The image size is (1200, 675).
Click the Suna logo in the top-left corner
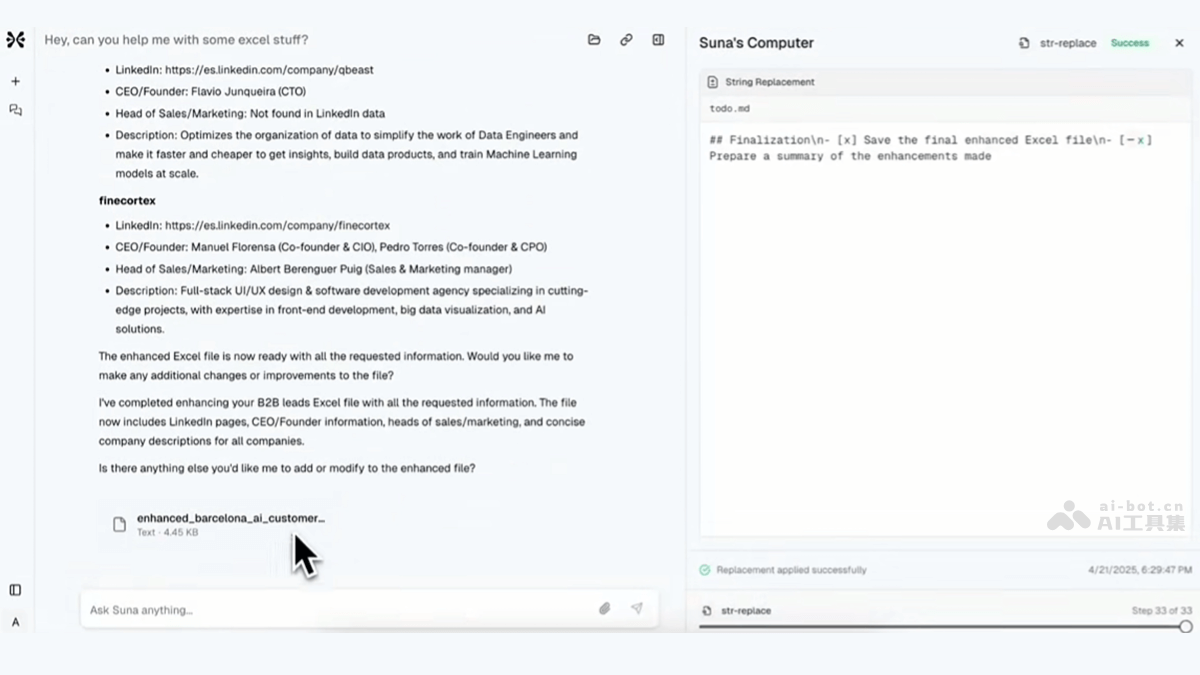15,39
